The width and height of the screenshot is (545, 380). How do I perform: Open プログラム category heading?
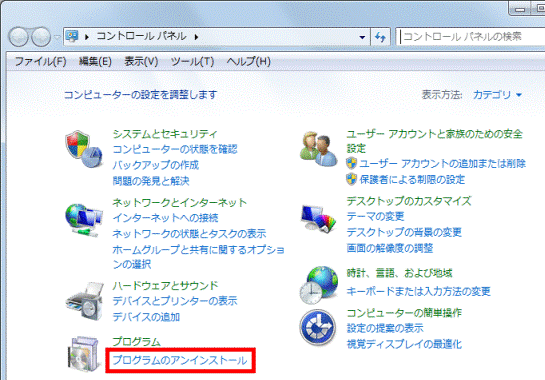tap(136, 342)
